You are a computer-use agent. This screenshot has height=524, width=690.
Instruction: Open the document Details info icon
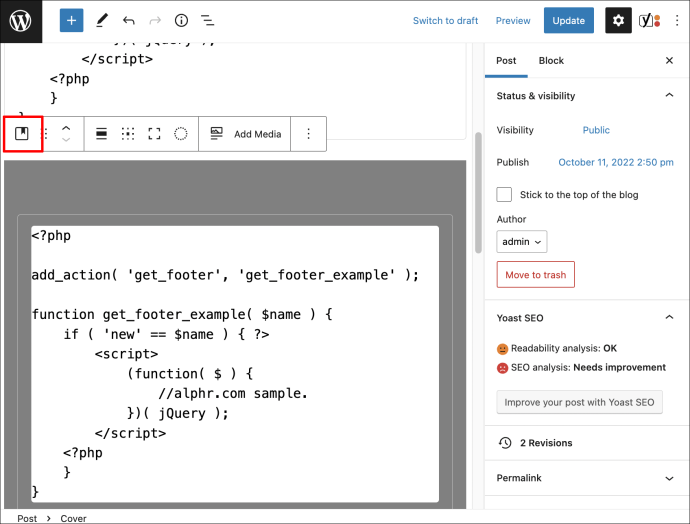(x=181, y=20)
